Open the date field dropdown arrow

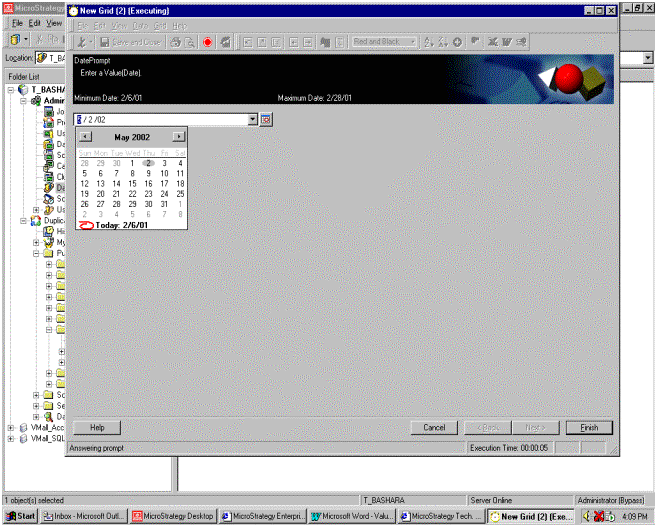252,119
